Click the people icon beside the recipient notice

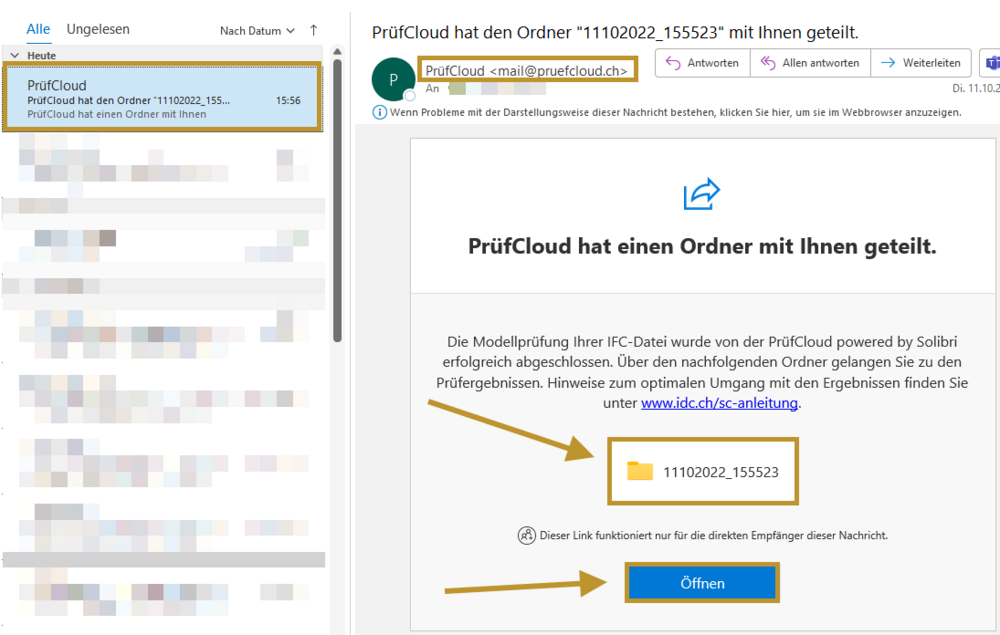pyautogui.click(x=526, y=536)
